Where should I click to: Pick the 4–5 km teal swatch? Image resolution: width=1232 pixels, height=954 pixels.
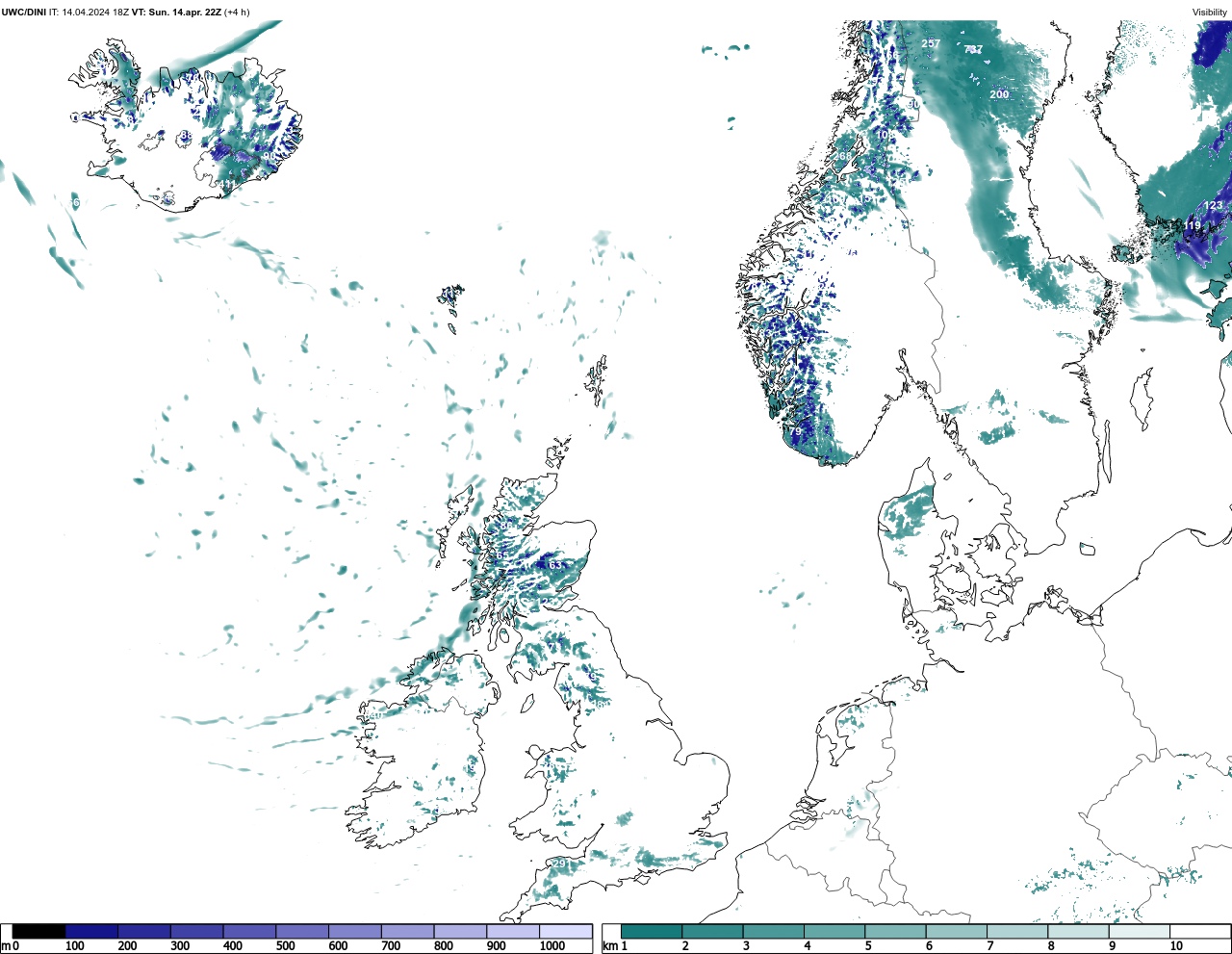834,931
